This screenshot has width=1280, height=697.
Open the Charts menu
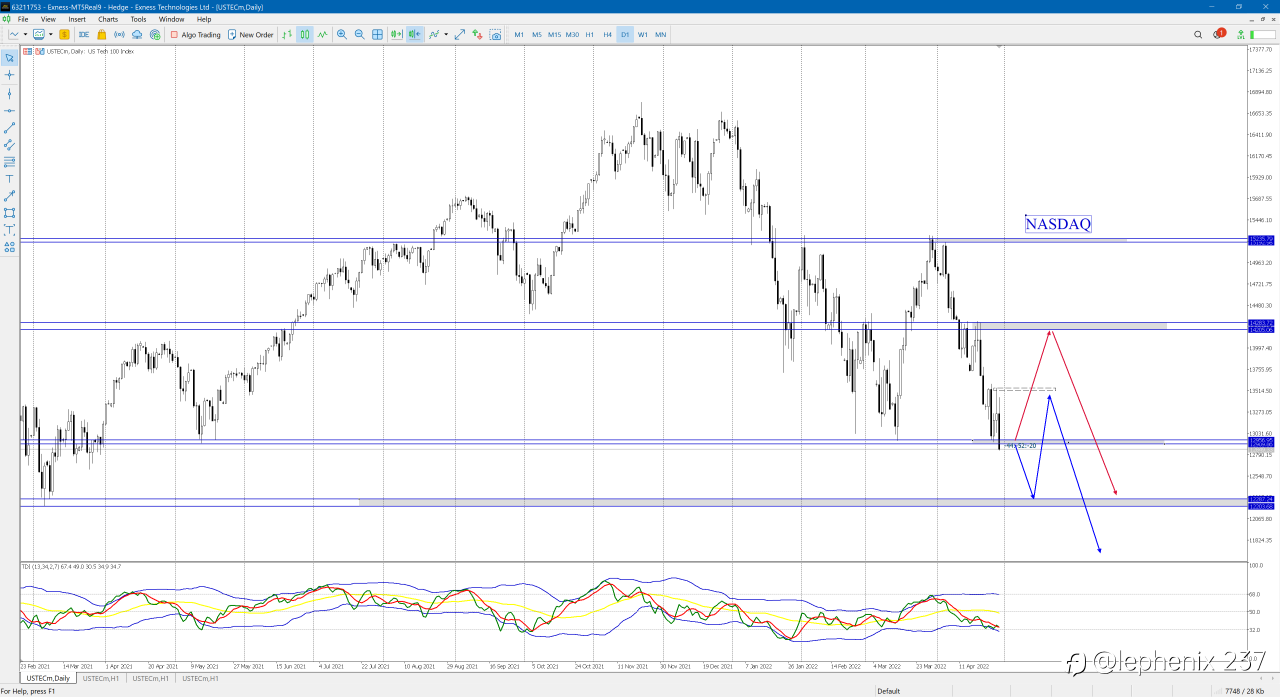pos(108,19)
